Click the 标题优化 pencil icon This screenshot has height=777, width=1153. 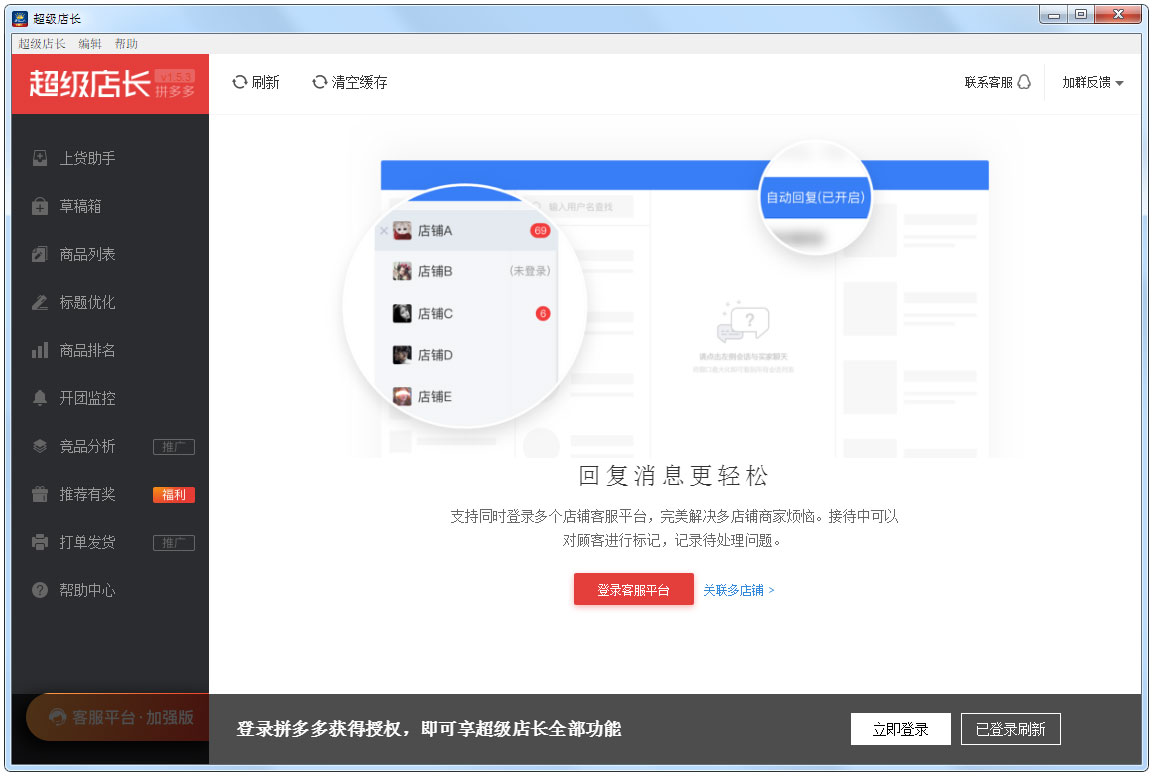(x=40, y=302)
